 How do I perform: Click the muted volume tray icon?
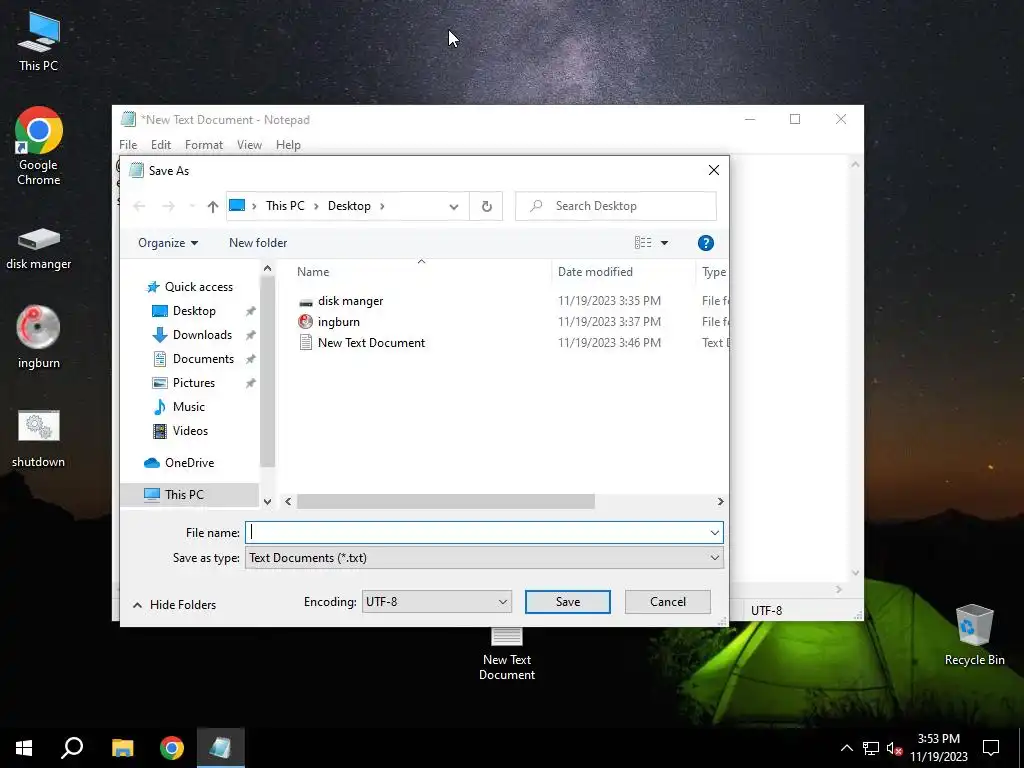point(894,748)
